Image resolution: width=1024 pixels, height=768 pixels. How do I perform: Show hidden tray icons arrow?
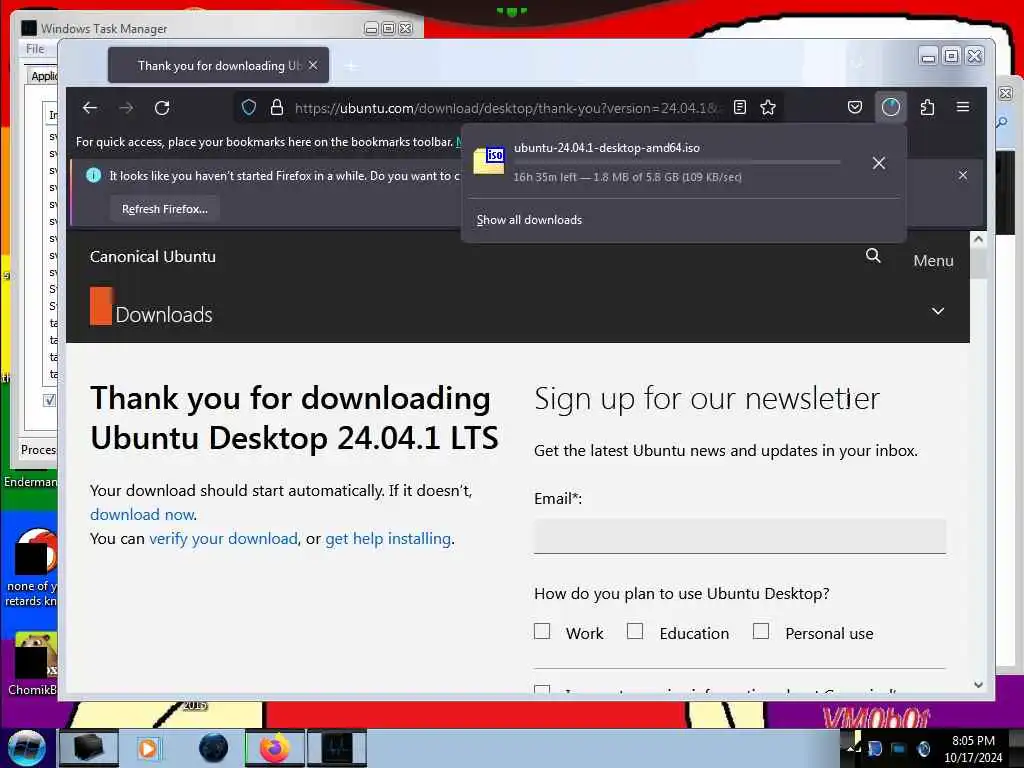(852, 747)
